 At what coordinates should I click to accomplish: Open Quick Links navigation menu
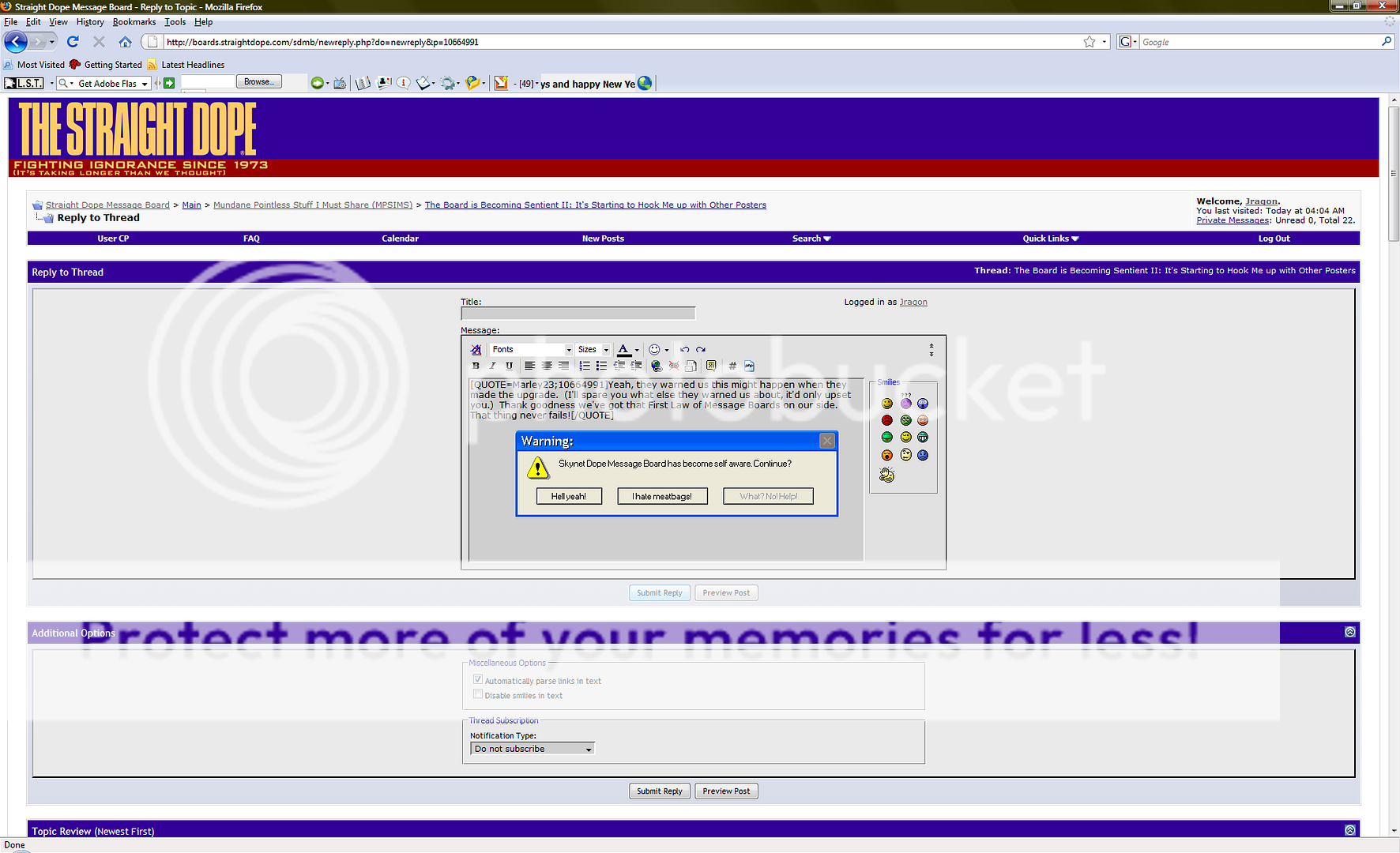pos(1050,239)
